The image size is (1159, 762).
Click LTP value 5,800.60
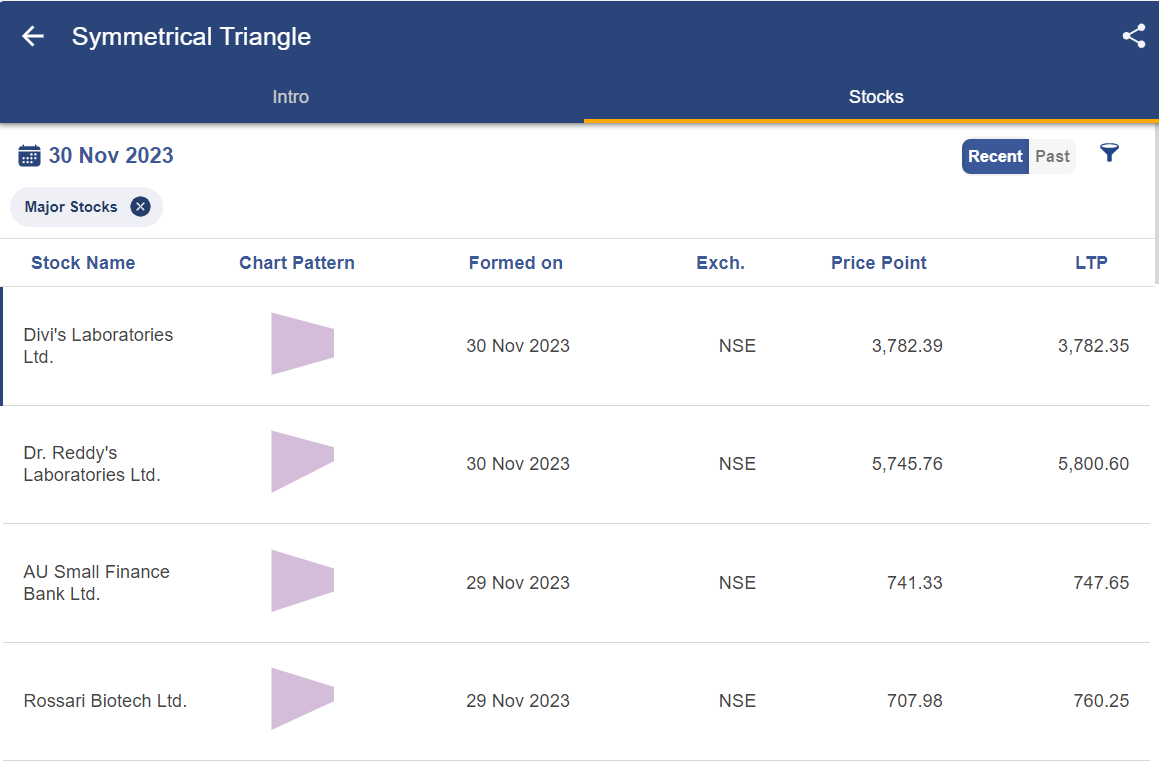point(1093,464)
